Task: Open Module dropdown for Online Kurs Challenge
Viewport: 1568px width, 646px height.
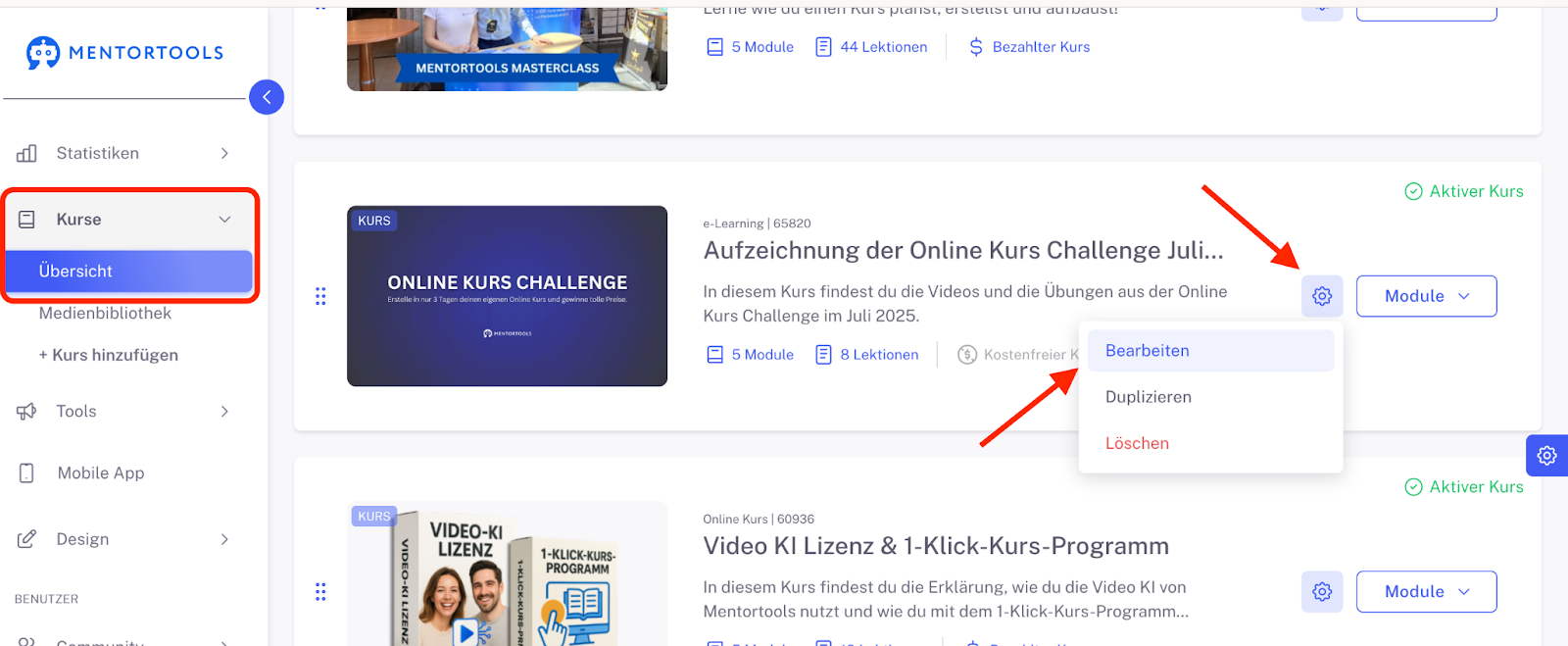Action: click(x=1426, y=296)
